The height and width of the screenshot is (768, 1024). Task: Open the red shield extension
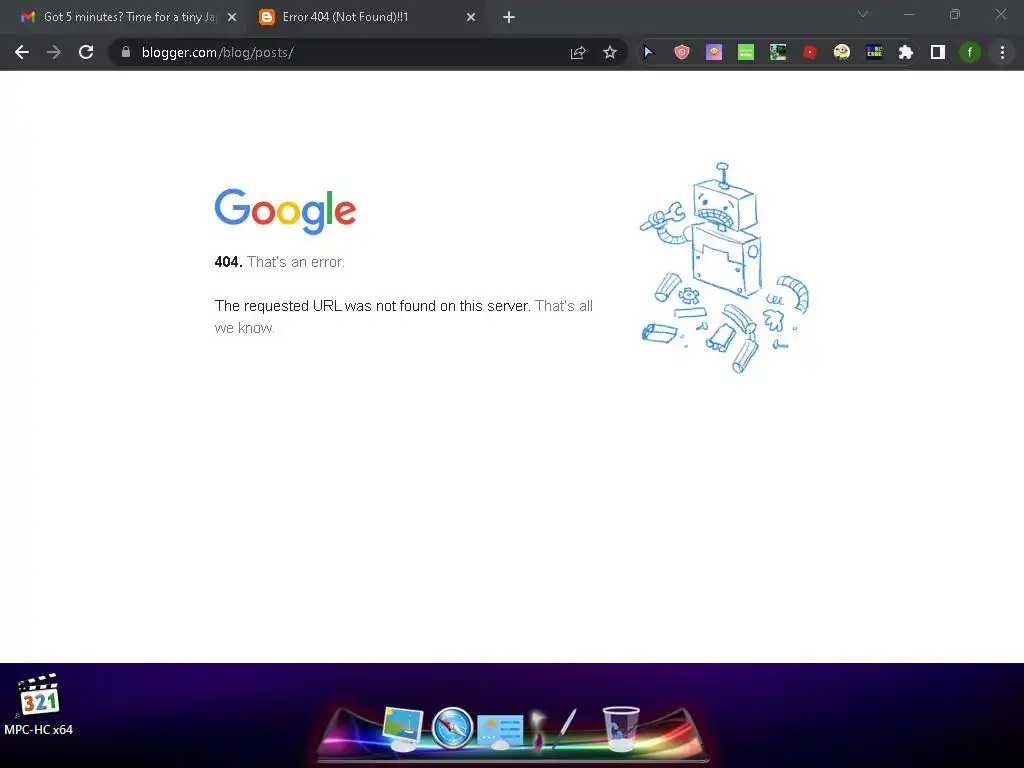point(682,52)
